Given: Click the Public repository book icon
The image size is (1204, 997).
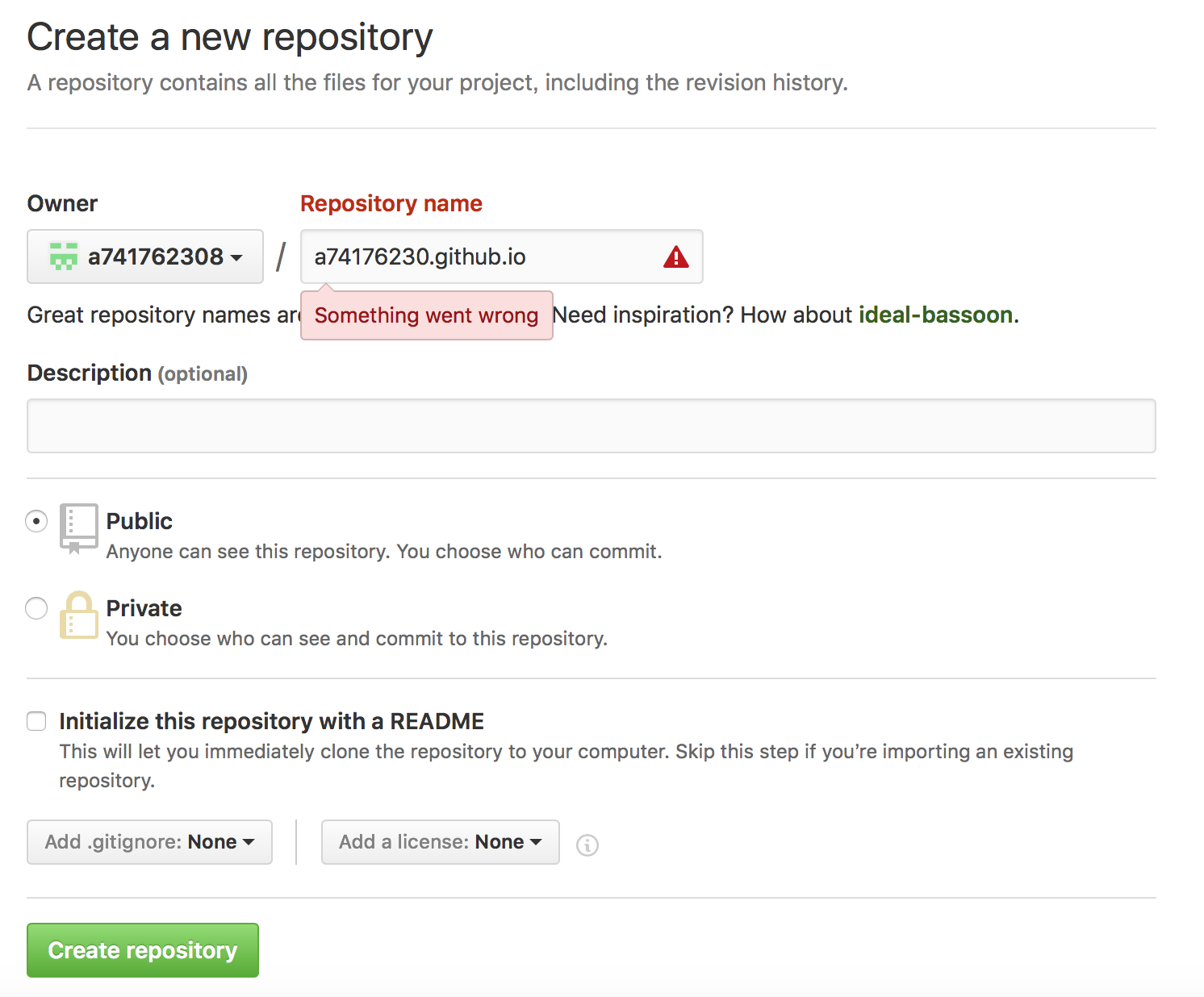Looking at the screenshot, I should point(78,528).
